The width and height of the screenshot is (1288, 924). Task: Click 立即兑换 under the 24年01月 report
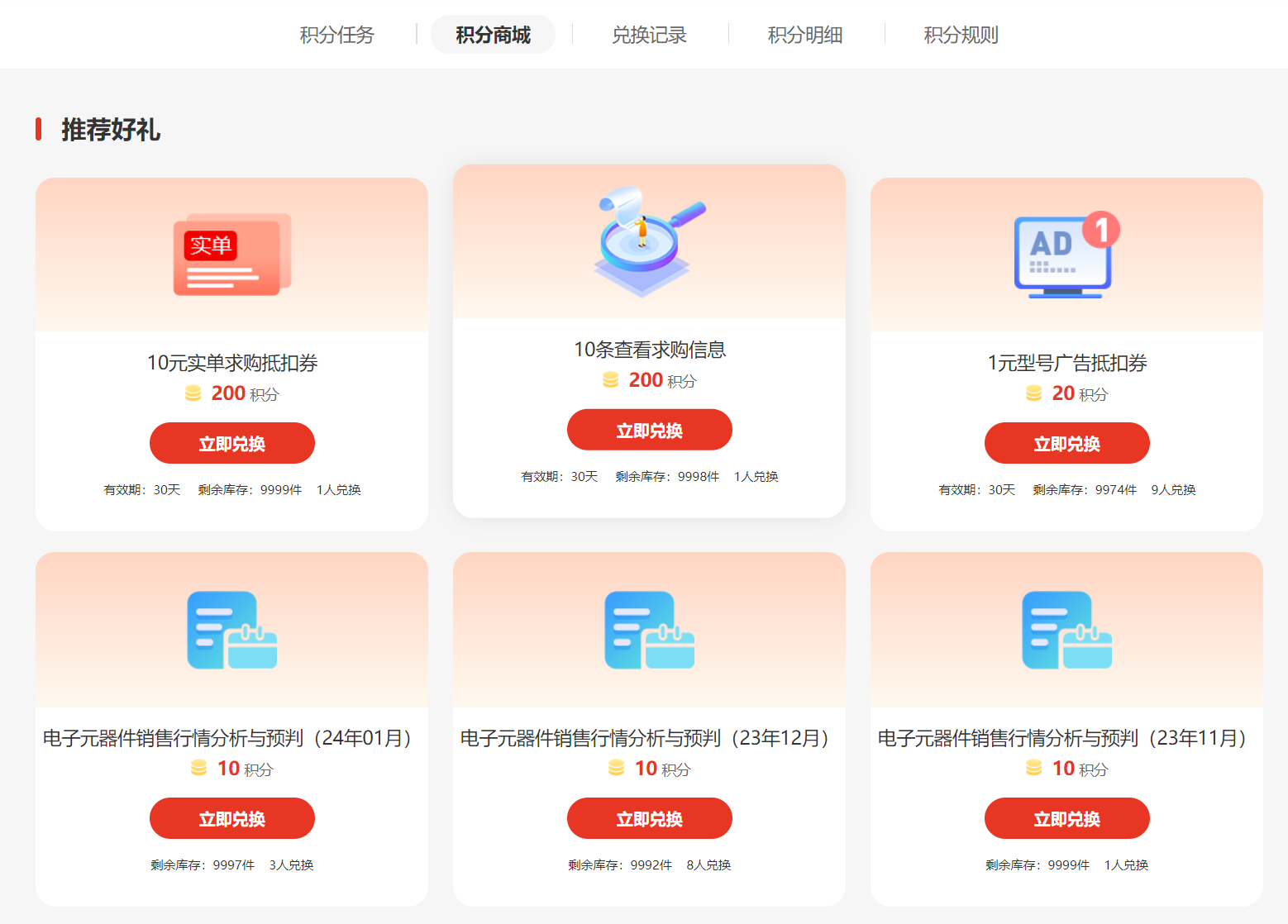231,819
